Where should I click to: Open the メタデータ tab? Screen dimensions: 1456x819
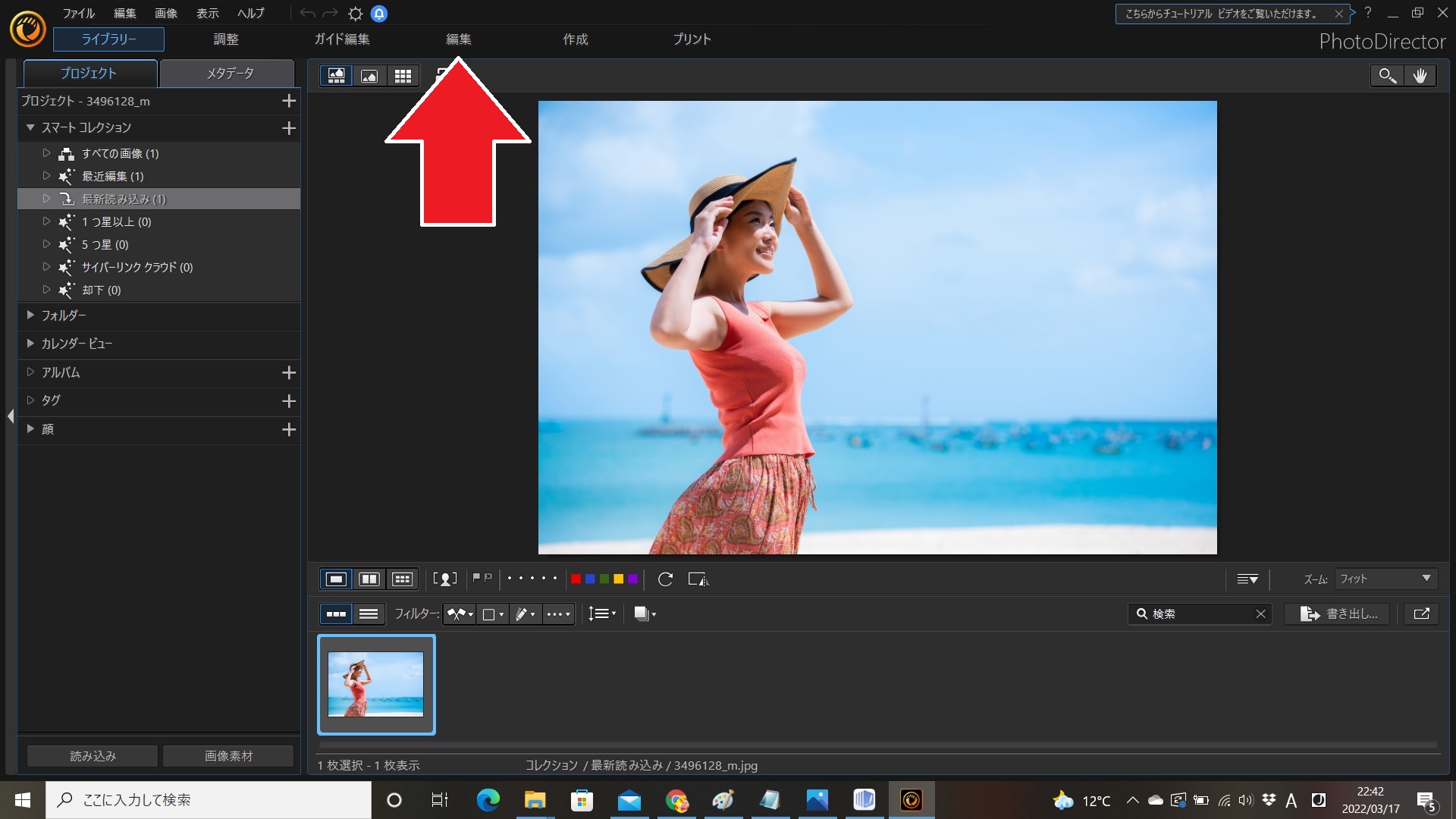[230, 74]
